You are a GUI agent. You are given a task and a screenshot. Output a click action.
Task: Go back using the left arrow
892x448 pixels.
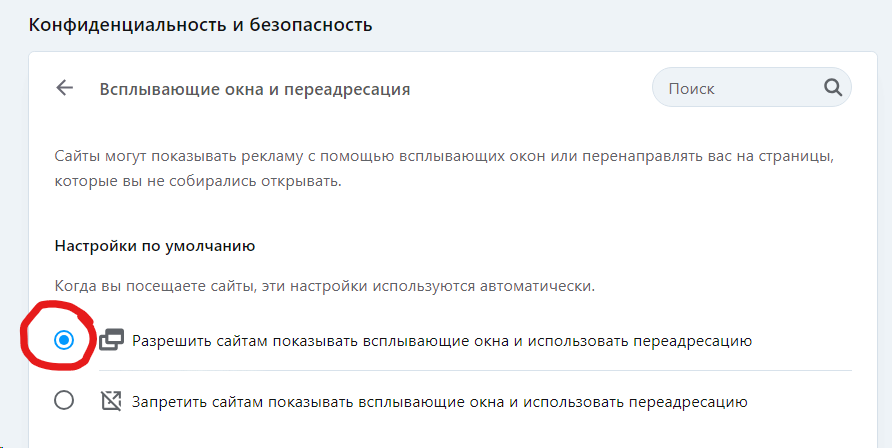tap(65, 88)
